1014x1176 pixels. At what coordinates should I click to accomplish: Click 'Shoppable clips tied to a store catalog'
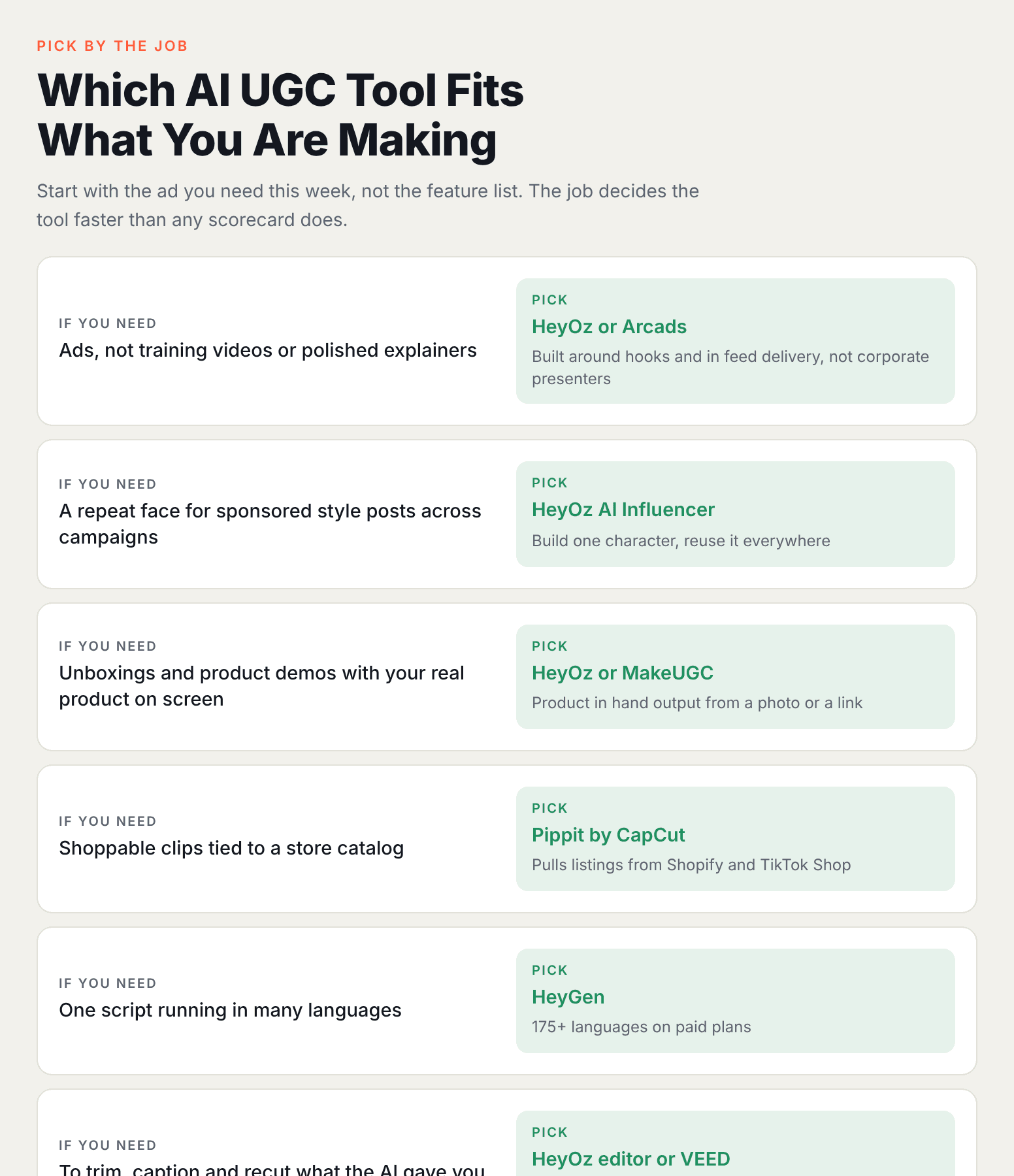[231, 848]
